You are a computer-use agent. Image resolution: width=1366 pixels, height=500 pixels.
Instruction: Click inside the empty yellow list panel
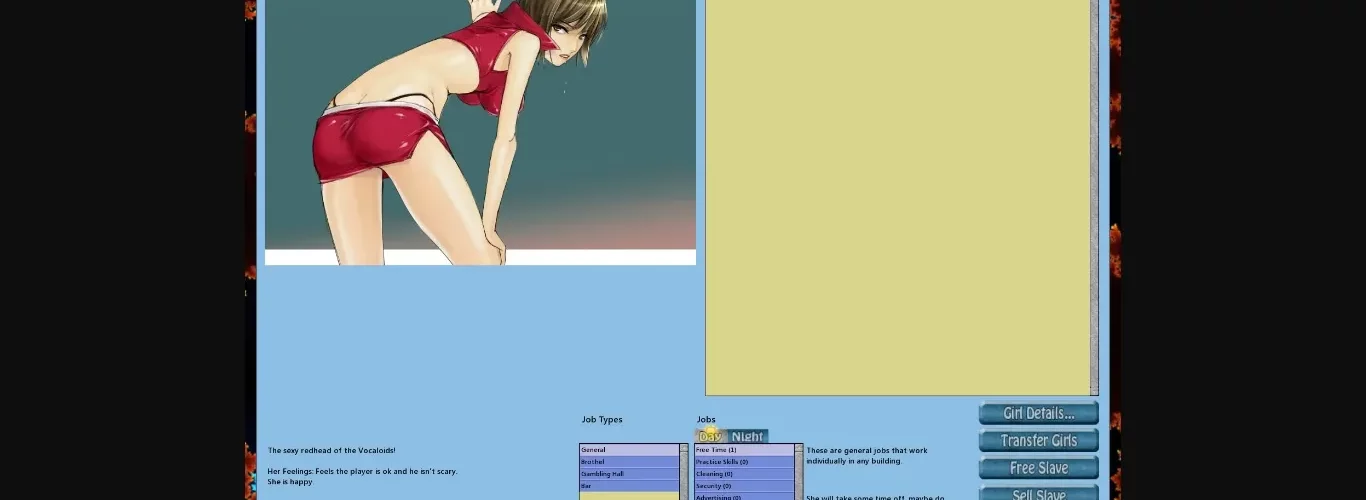click(x=897, y=200)
